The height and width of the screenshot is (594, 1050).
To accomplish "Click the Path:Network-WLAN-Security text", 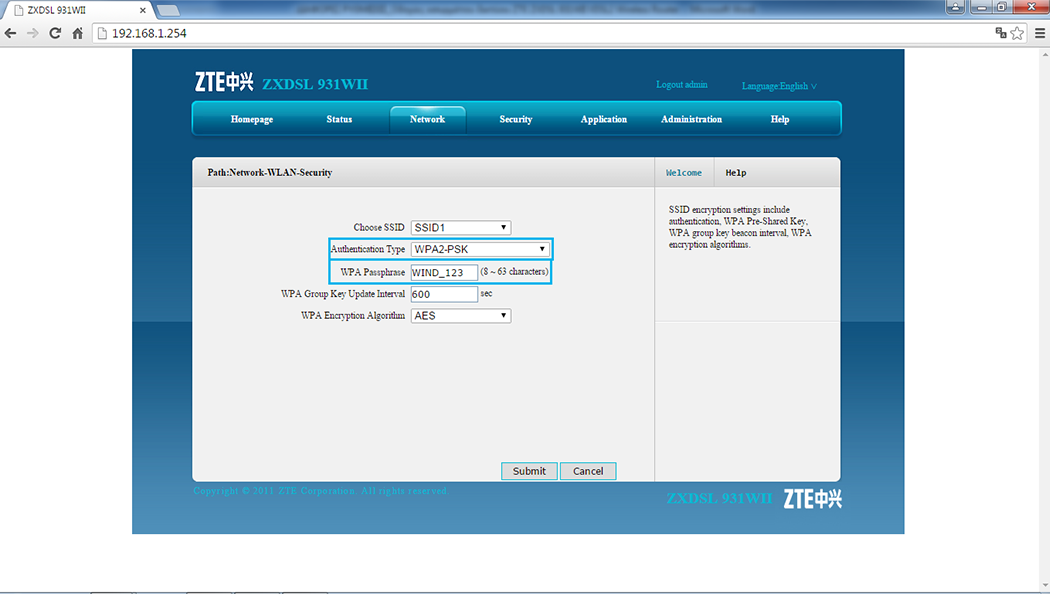I will click(x=270, y=173).
